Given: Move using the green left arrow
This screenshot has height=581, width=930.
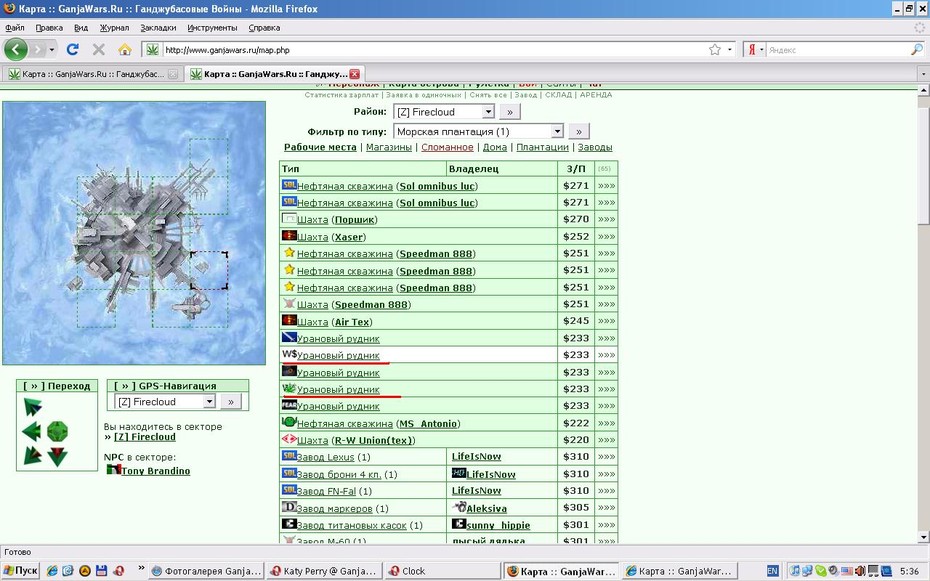Looking at the screenshot, I should 31,431.
